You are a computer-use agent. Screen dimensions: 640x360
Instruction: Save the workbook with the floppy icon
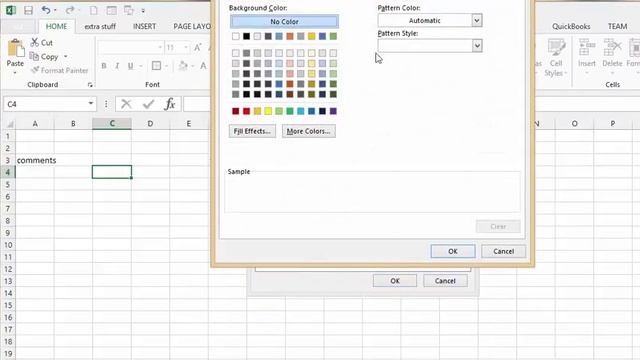28,10
